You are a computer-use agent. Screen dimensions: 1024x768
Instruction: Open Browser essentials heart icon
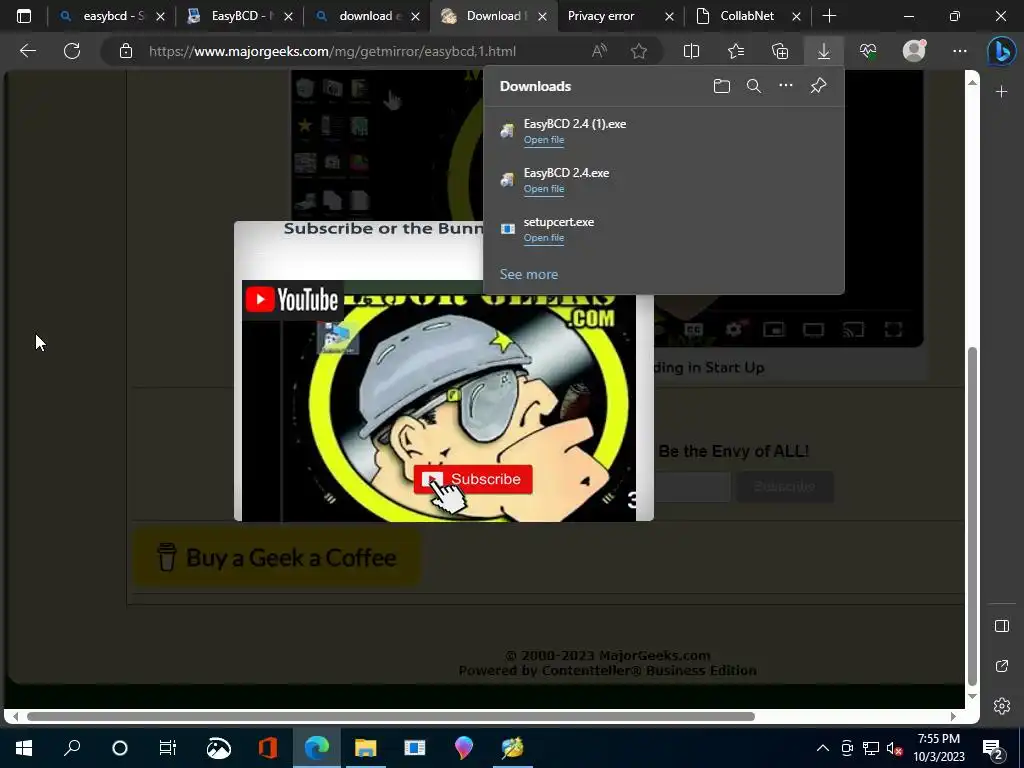point(868,51)
